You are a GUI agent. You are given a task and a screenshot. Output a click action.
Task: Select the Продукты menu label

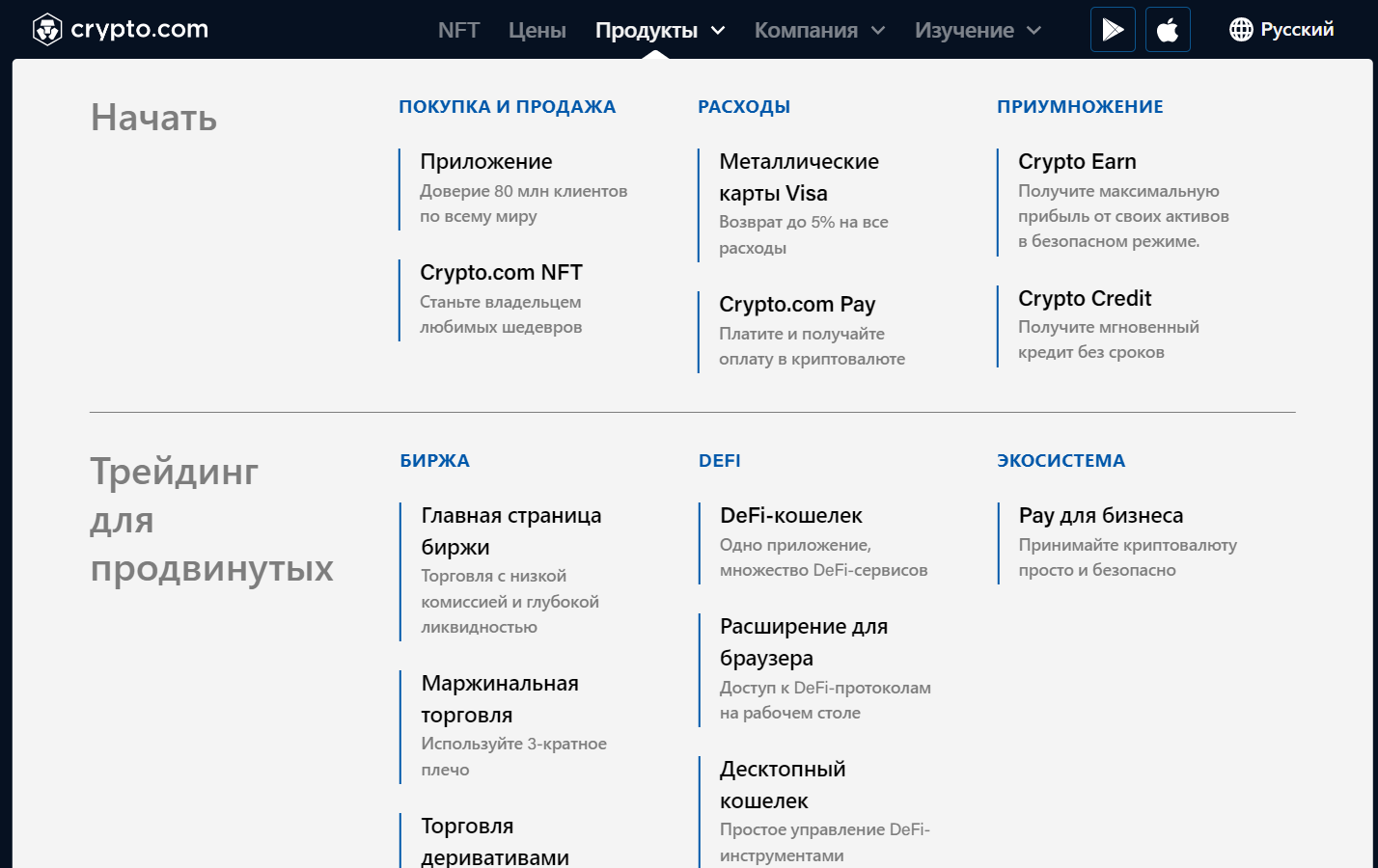(647, 30)
